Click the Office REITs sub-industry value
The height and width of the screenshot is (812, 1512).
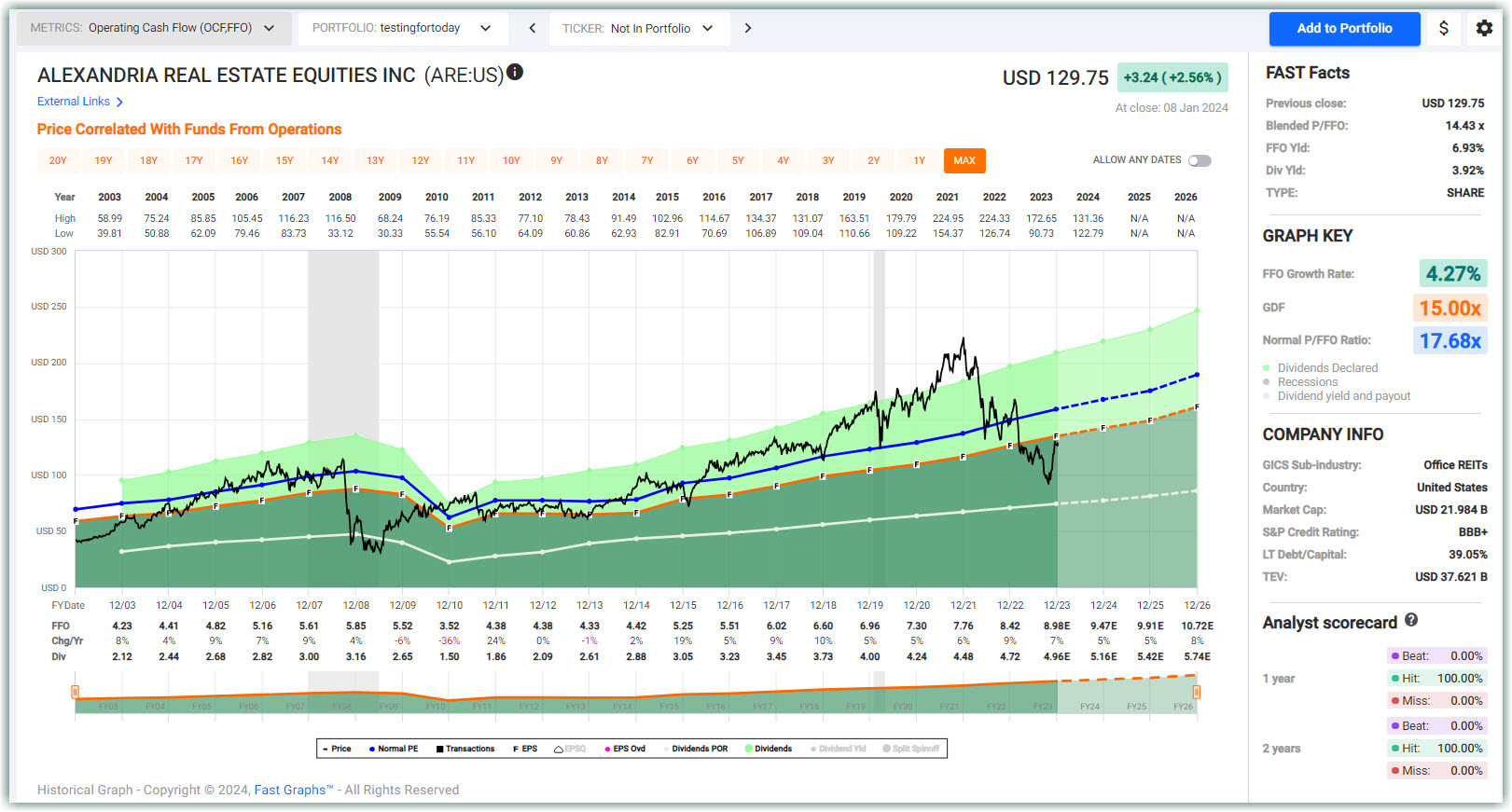1455,465
